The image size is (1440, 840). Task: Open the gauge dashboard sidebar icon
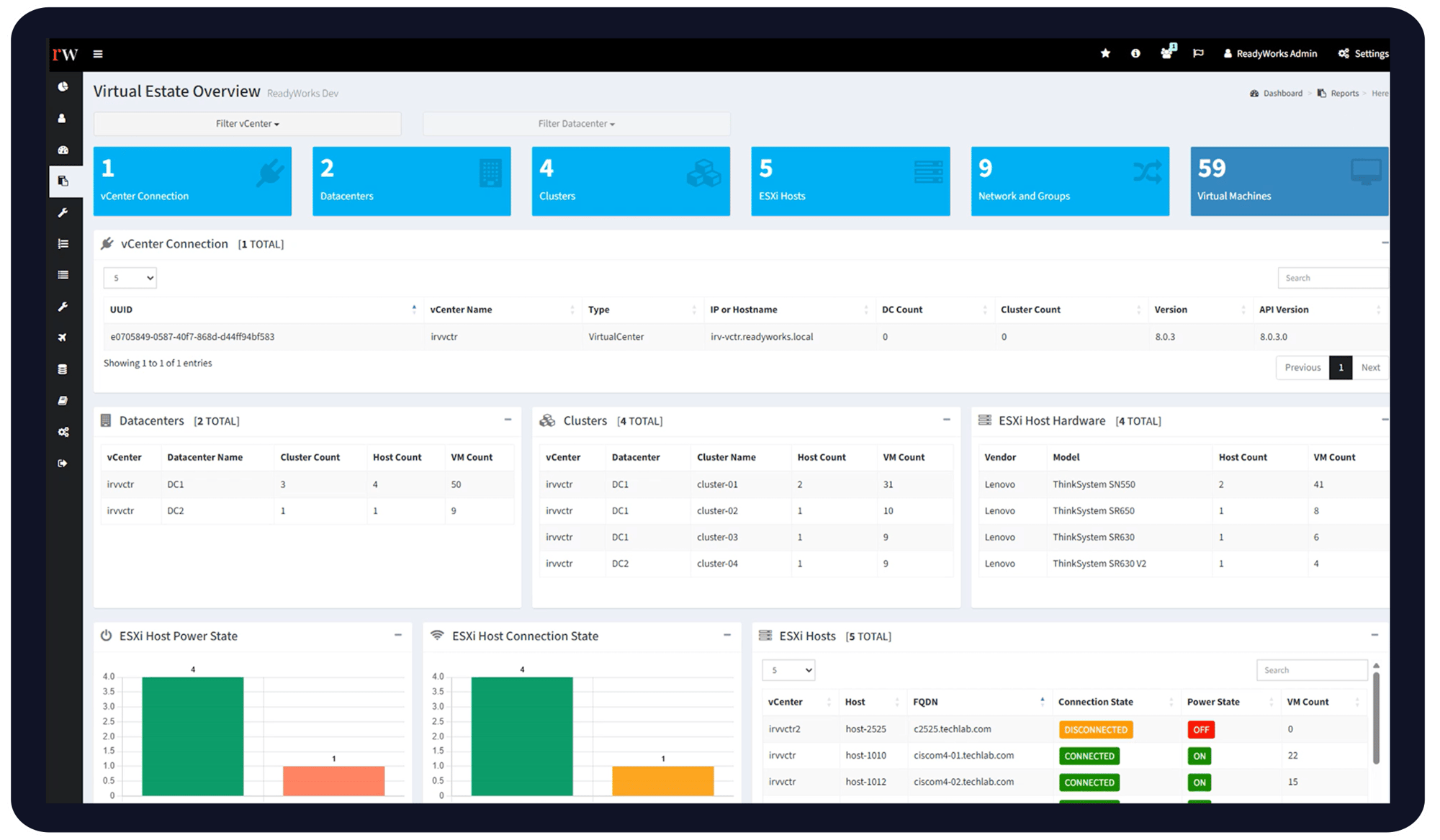click(x=63, y=150)
